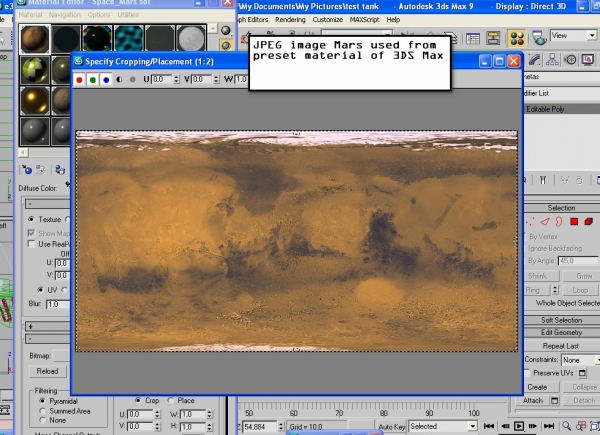Open Schematic View from the main toolbar

point(493,38)
